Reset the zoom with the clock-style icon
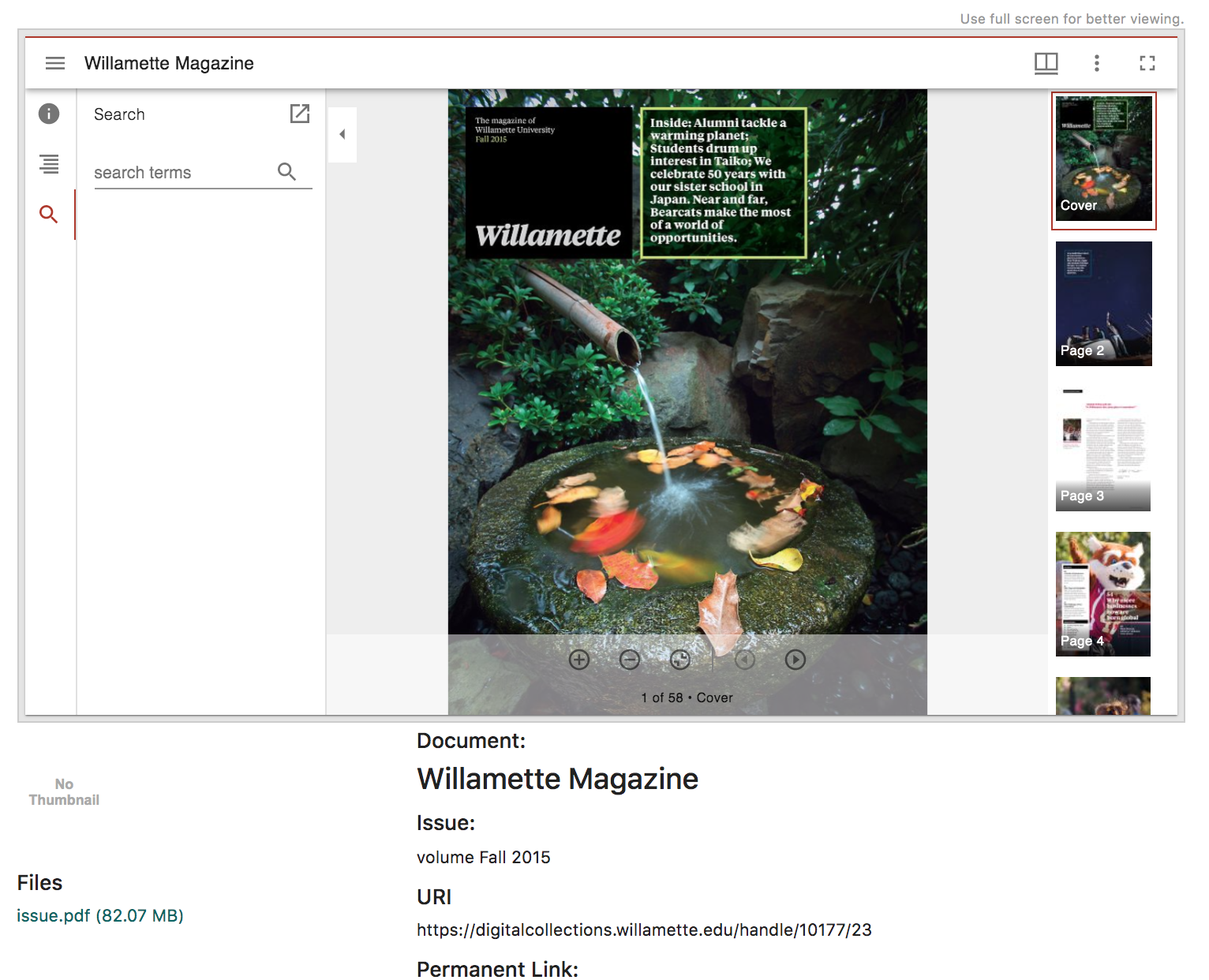The image size is (1209, 980). 680,660
